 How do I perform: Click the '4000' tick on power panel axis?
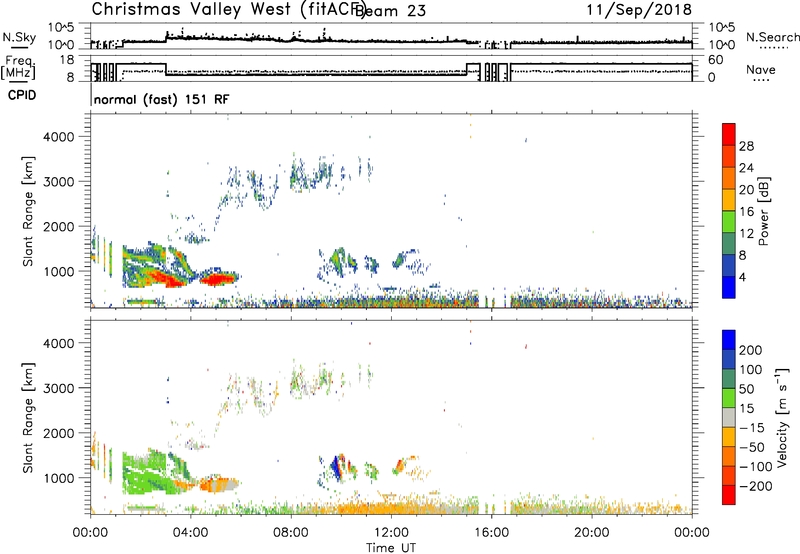[58, 137]
